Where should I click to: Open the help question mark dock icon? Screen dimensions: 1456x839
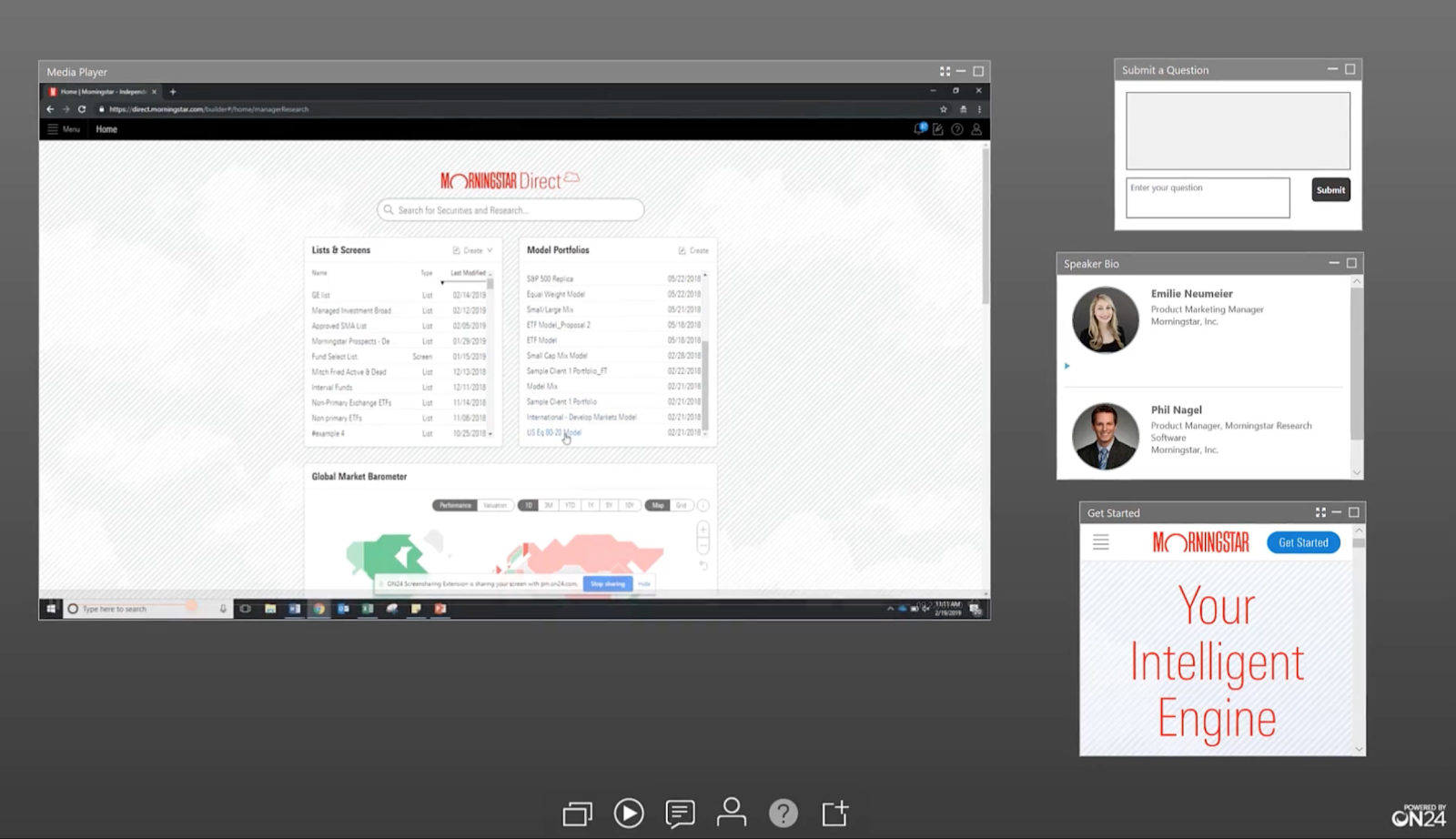tap(784, 813)
